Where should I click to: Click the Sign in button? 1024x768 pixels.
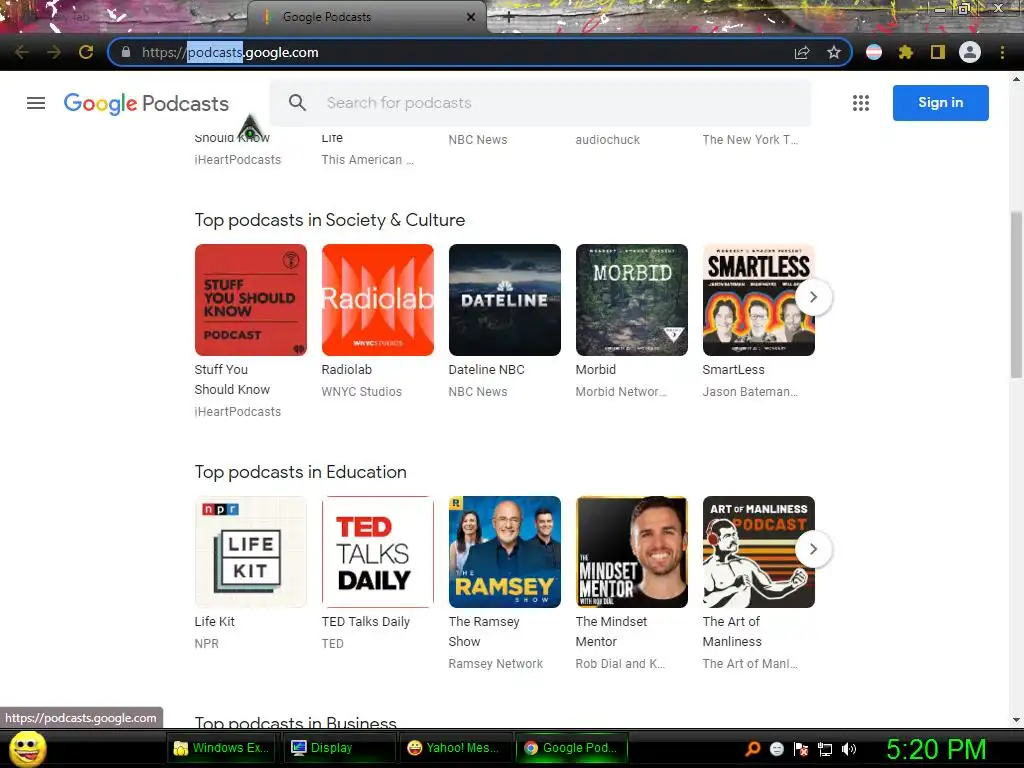[940, 103]
